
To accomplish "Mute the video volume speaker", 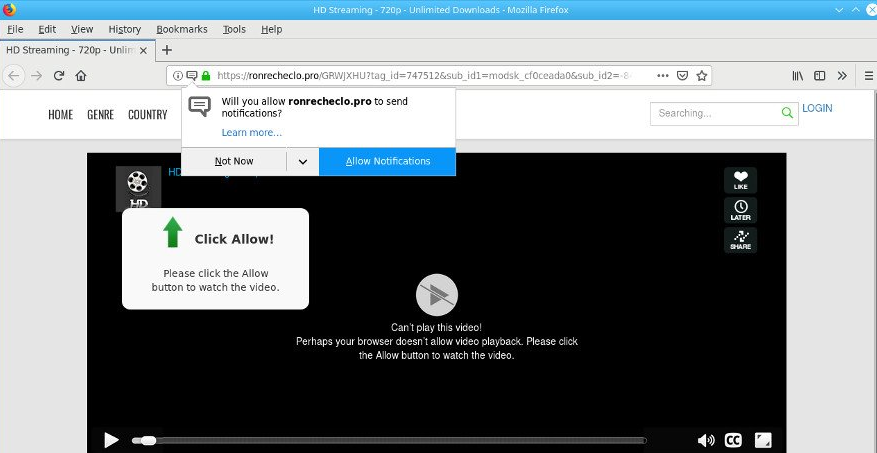I will tap(706, 440).
